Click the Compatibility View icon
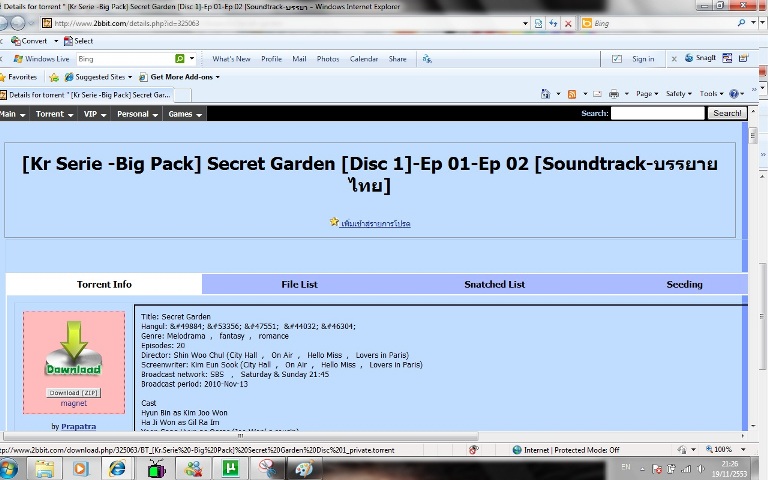768x480 pixels. coord(538,23)
